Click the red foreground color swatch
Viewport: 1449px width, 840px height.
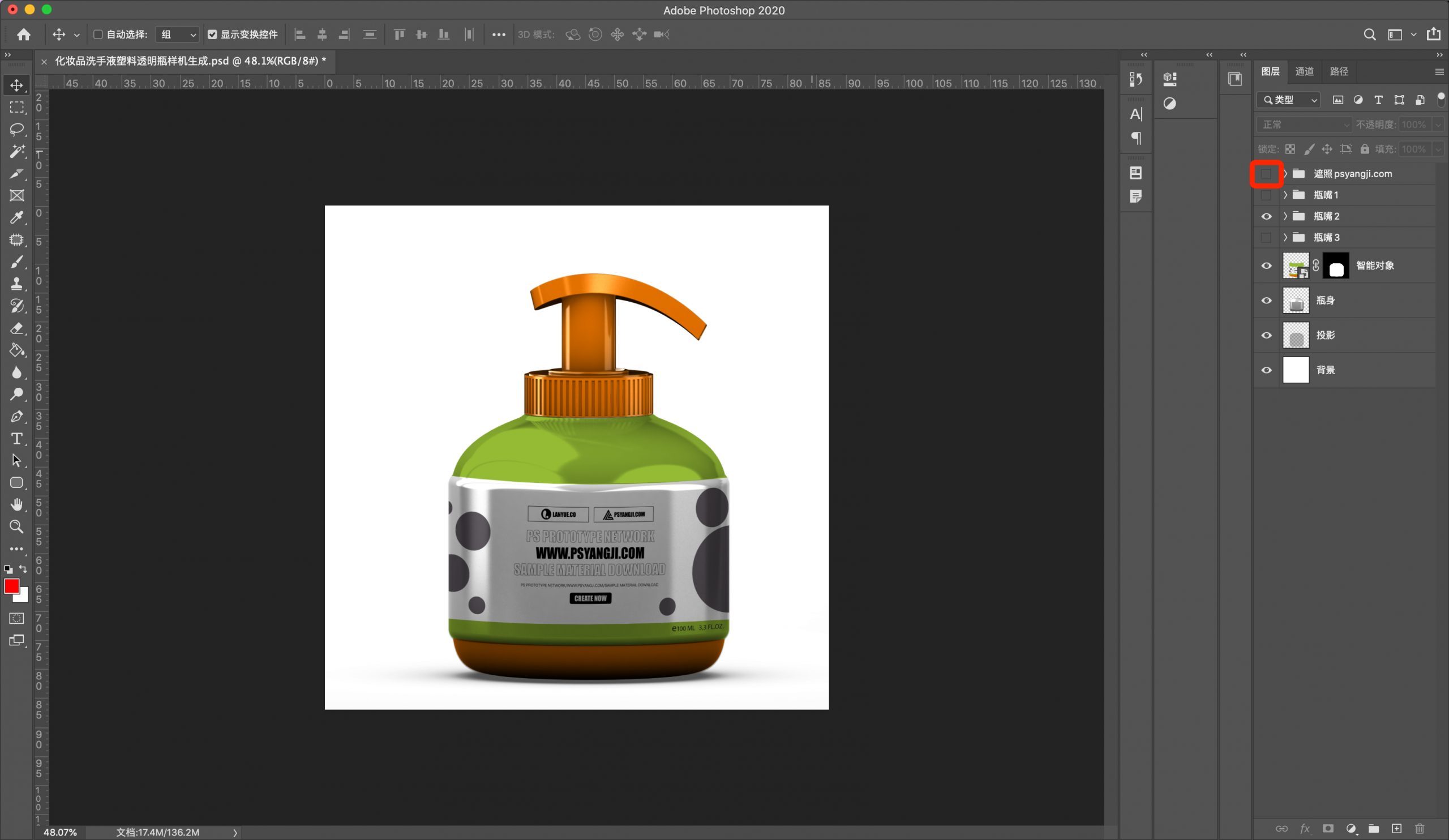11,586
